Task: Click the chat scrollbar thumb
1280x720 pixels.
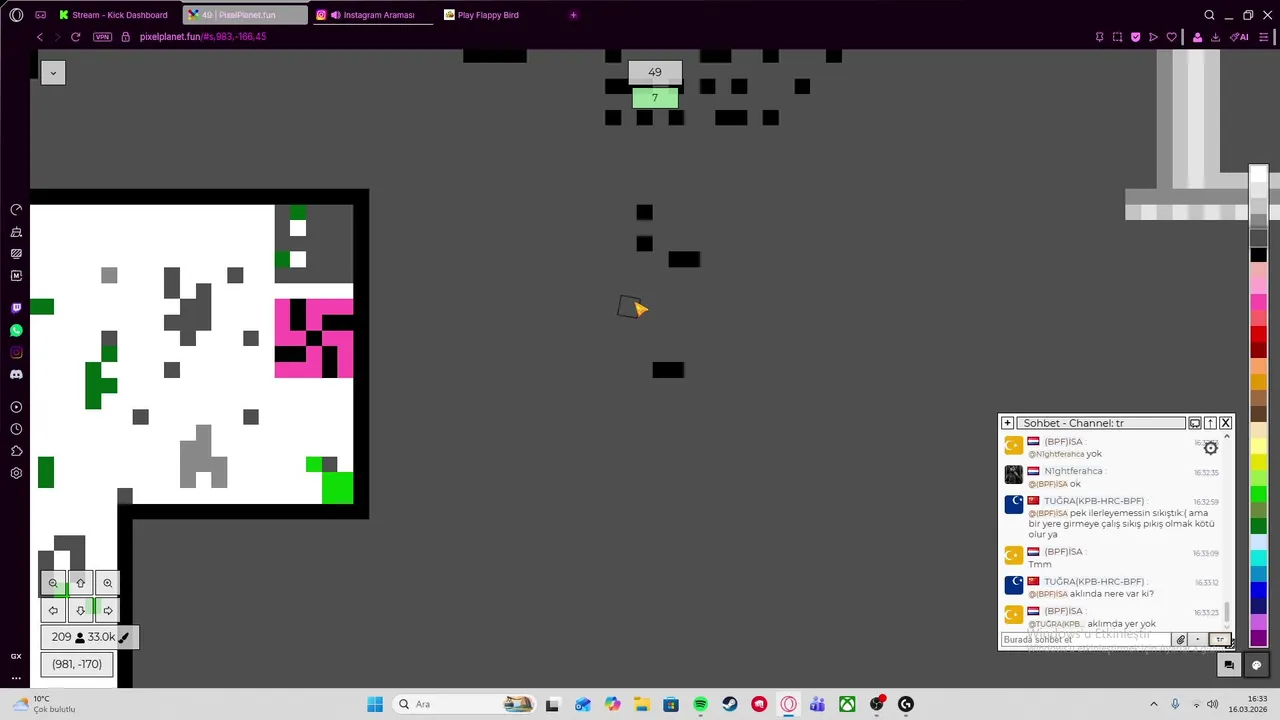Action: coord(1227,611)
